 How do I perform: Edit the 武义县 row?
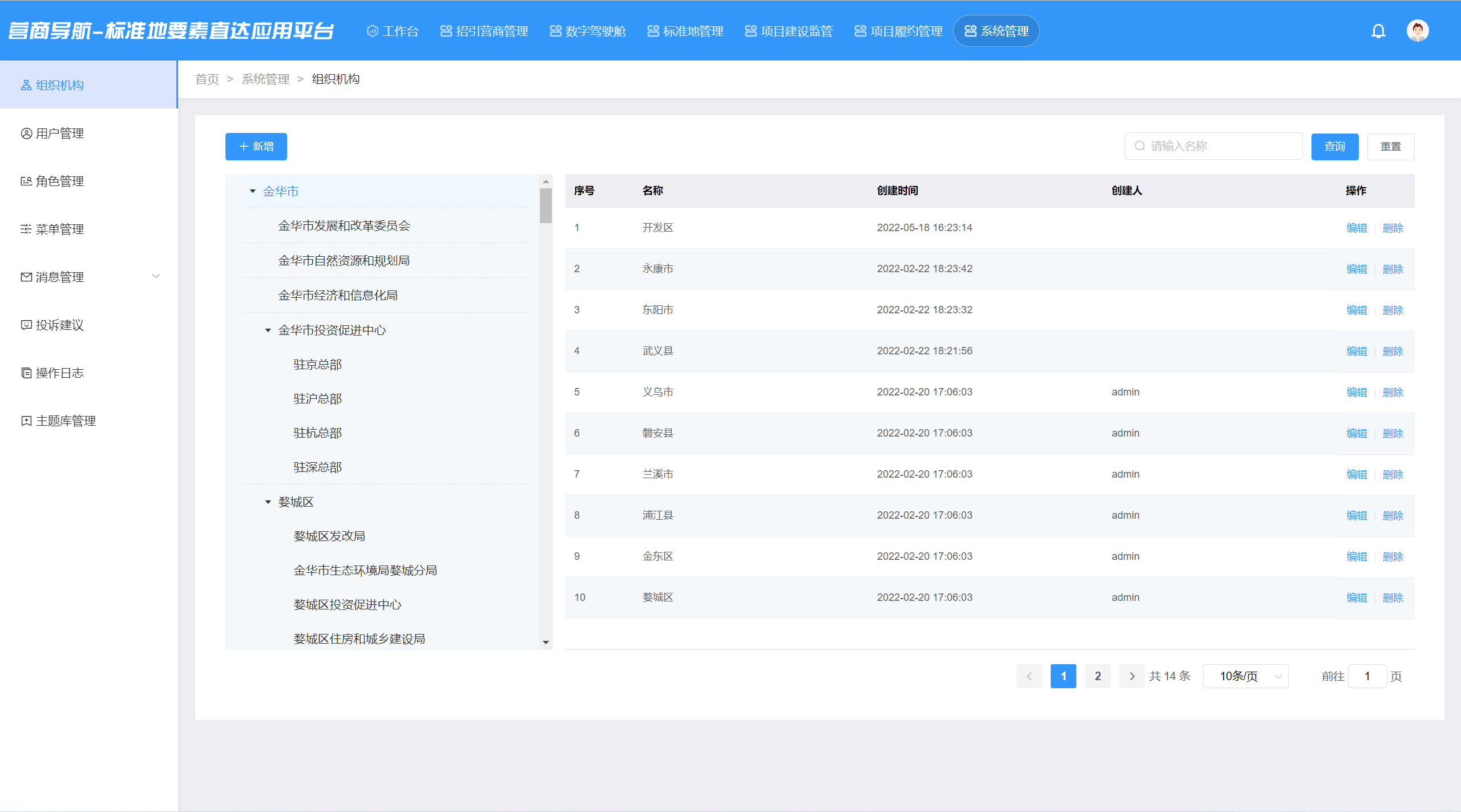1357,352
